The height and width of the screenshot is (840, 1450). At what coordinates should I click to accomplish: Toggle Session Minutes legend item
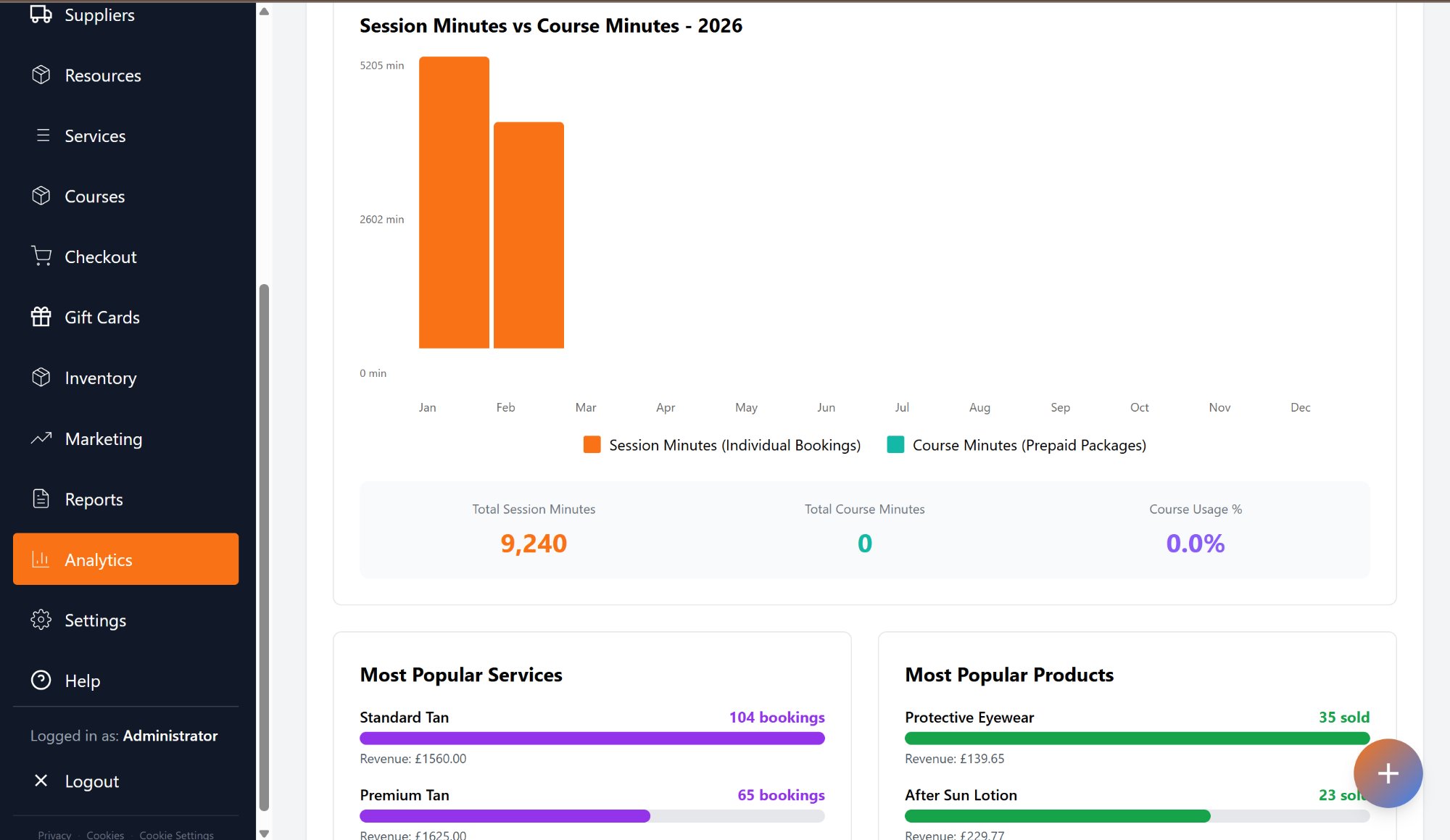[x=721, y=445]
